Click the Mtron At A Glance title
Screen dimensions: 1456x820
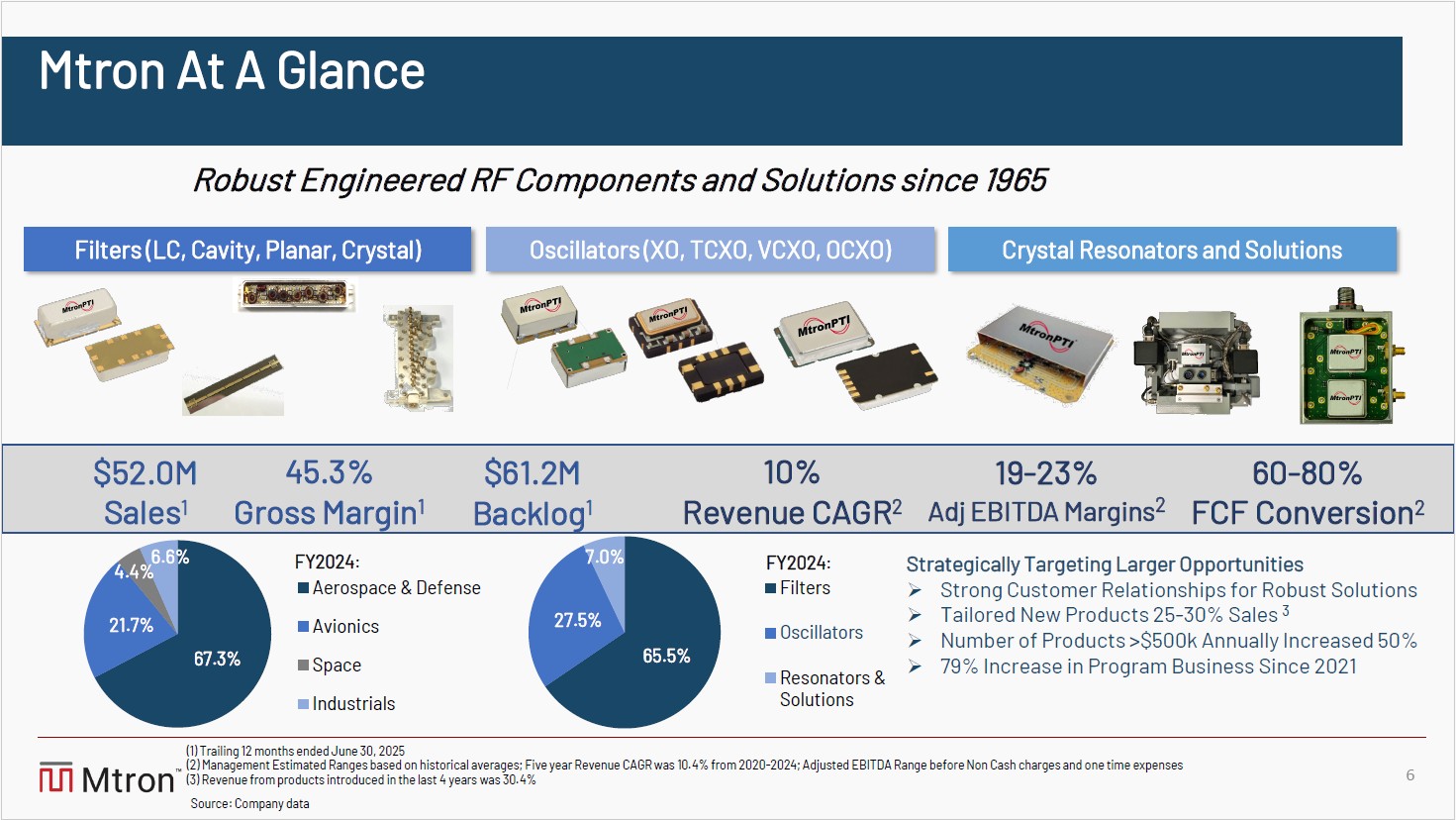[232, 71]
